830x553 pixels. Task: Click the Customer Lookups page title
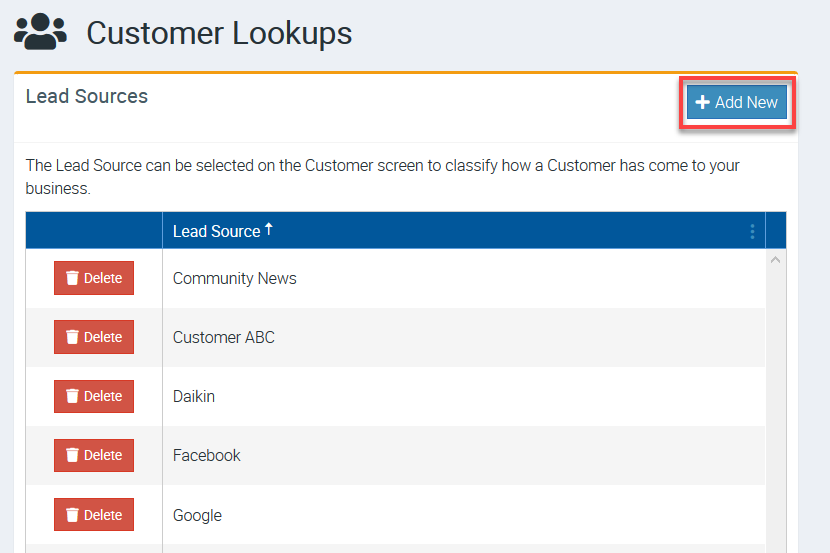(x=219, y=33)
